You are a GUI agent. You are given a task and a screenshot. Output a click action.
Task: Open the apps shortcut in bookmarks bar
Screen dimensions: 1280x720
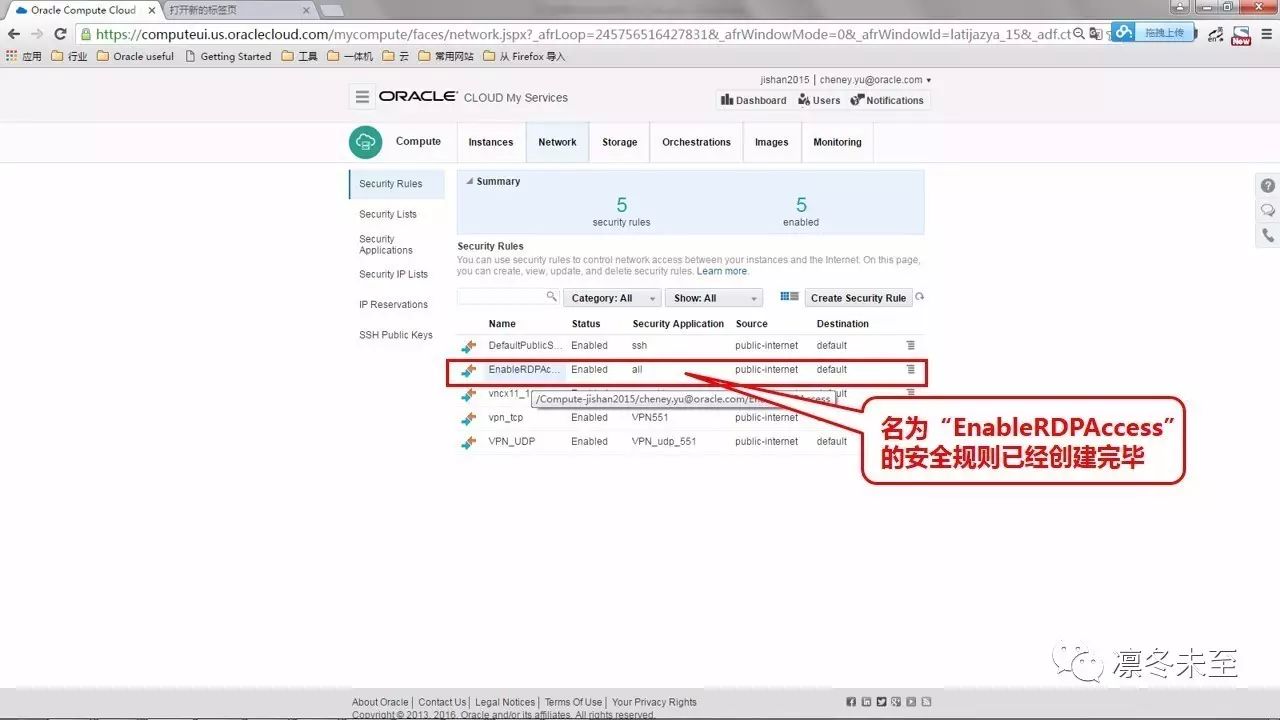click(24, 56)
